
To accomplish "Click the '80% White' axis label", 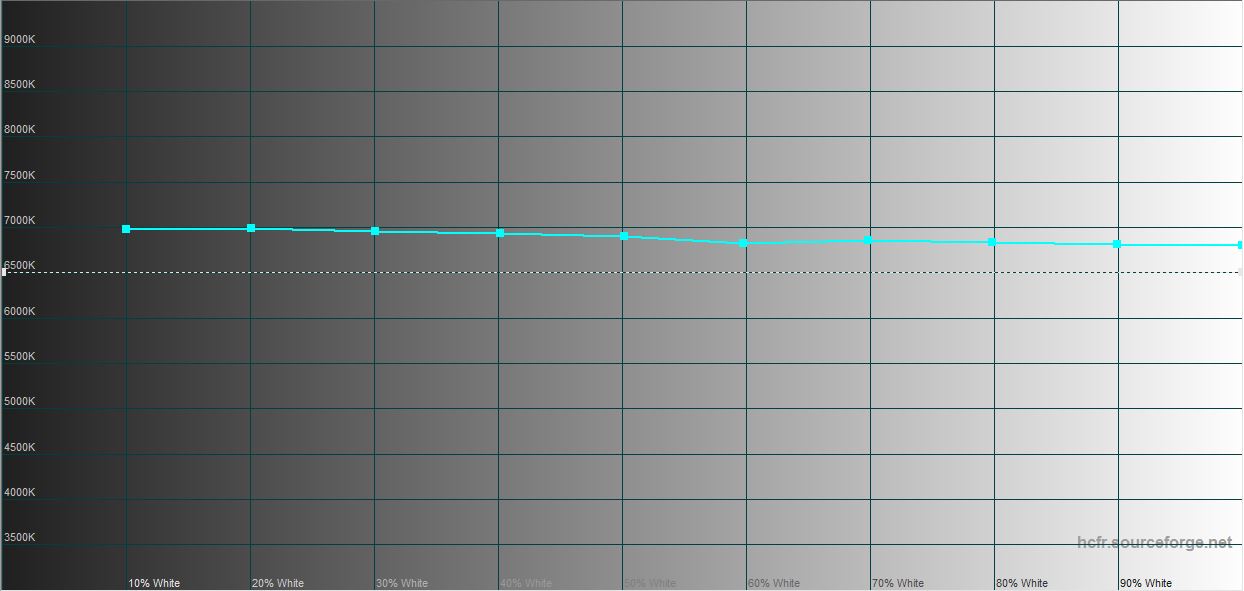I will point(1022,583).
